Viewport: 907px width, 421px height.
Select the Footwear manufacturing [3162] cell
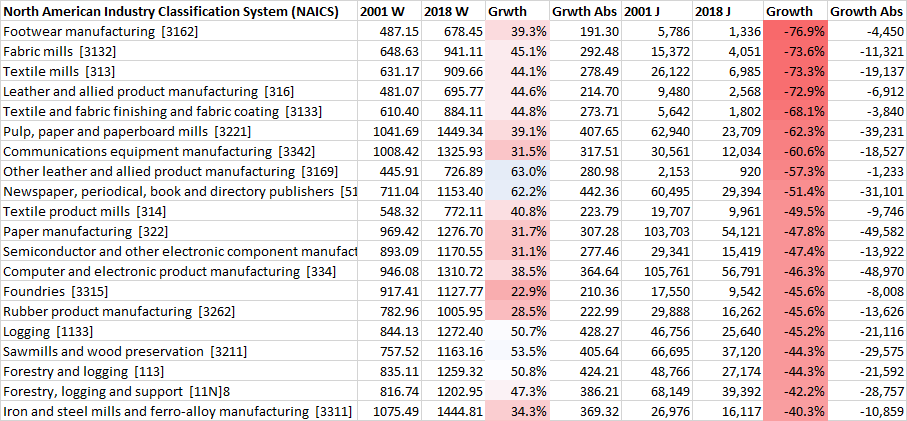(179, 31)
